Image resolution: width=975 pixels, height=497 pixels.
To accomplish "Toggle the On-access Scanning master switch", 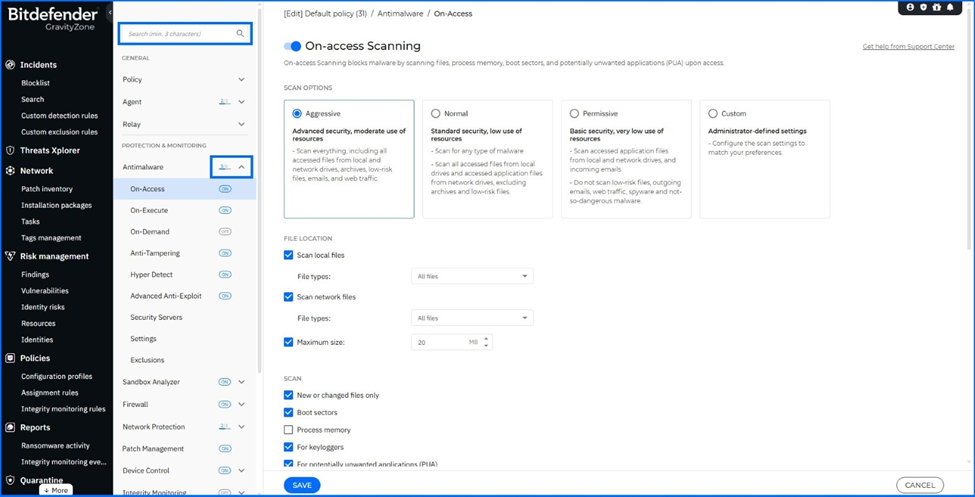I will coord(292,46).
